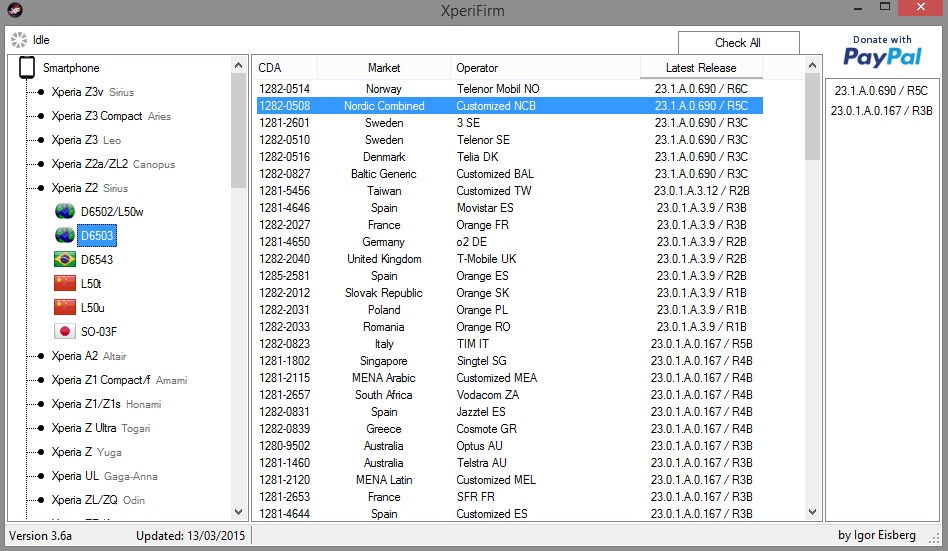
Task: Click scroll down arrow of firmware list
Action: tap(813, 512)
